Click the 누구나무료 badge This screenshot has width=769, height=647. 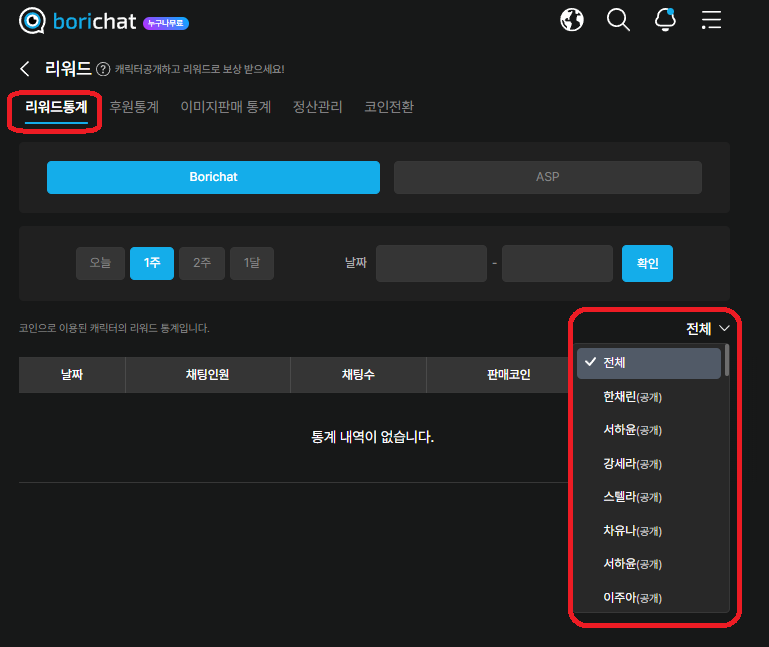coord(165,23)
